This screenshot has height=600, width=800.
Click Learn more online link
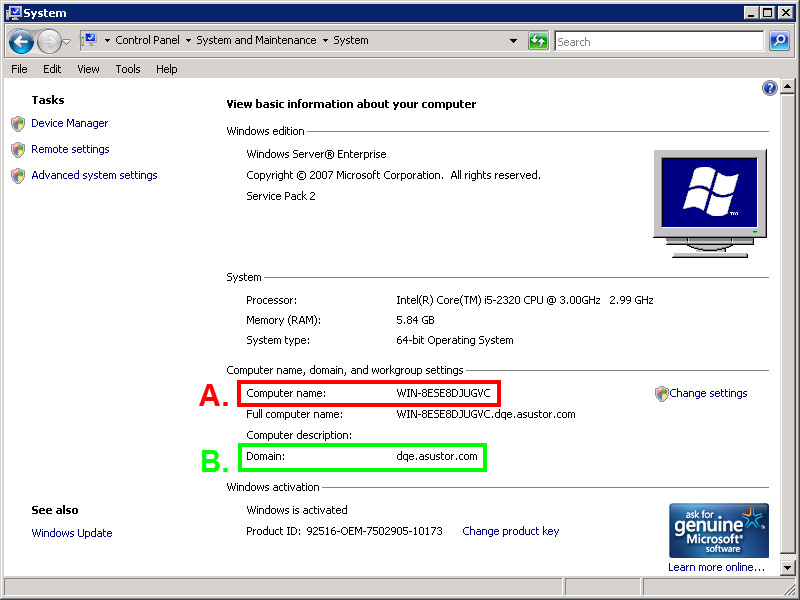pos(716,567)
